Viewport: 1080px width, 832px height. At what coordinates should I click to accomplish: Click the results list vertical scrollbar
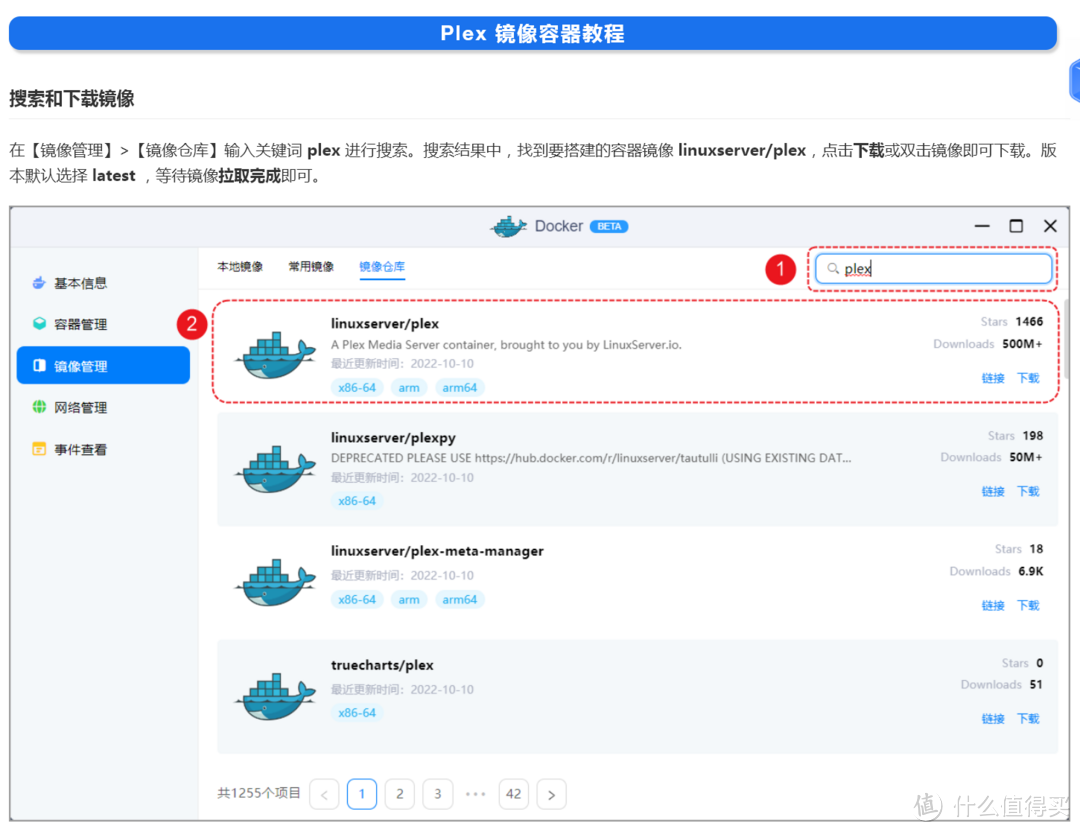tap(1067, 339)
